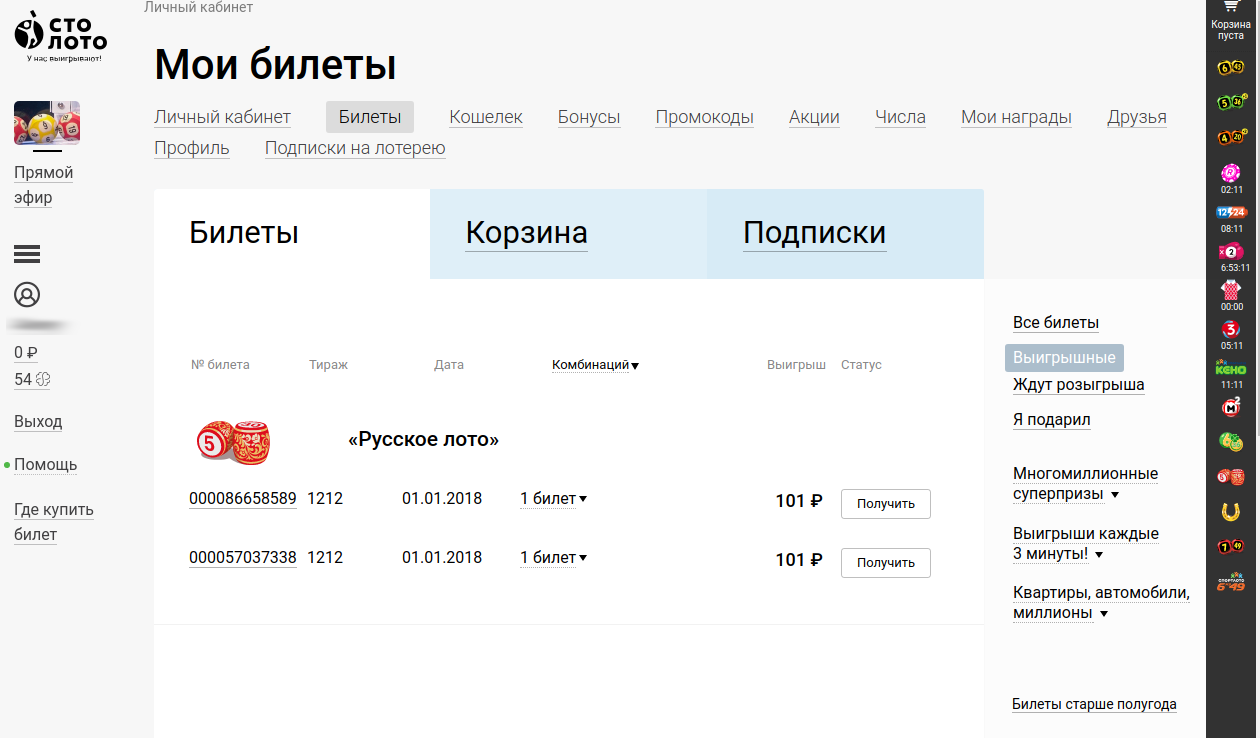The image size is (1260, 738).
Task: Open the pink x2 boxing glove icon
Action: (x=1231, y=251)
